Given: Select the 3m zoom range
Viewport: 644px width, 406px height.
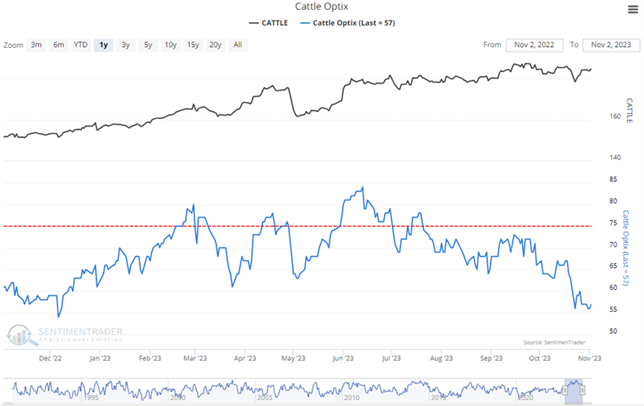Looking at the screenshot, I should (36, 45).
